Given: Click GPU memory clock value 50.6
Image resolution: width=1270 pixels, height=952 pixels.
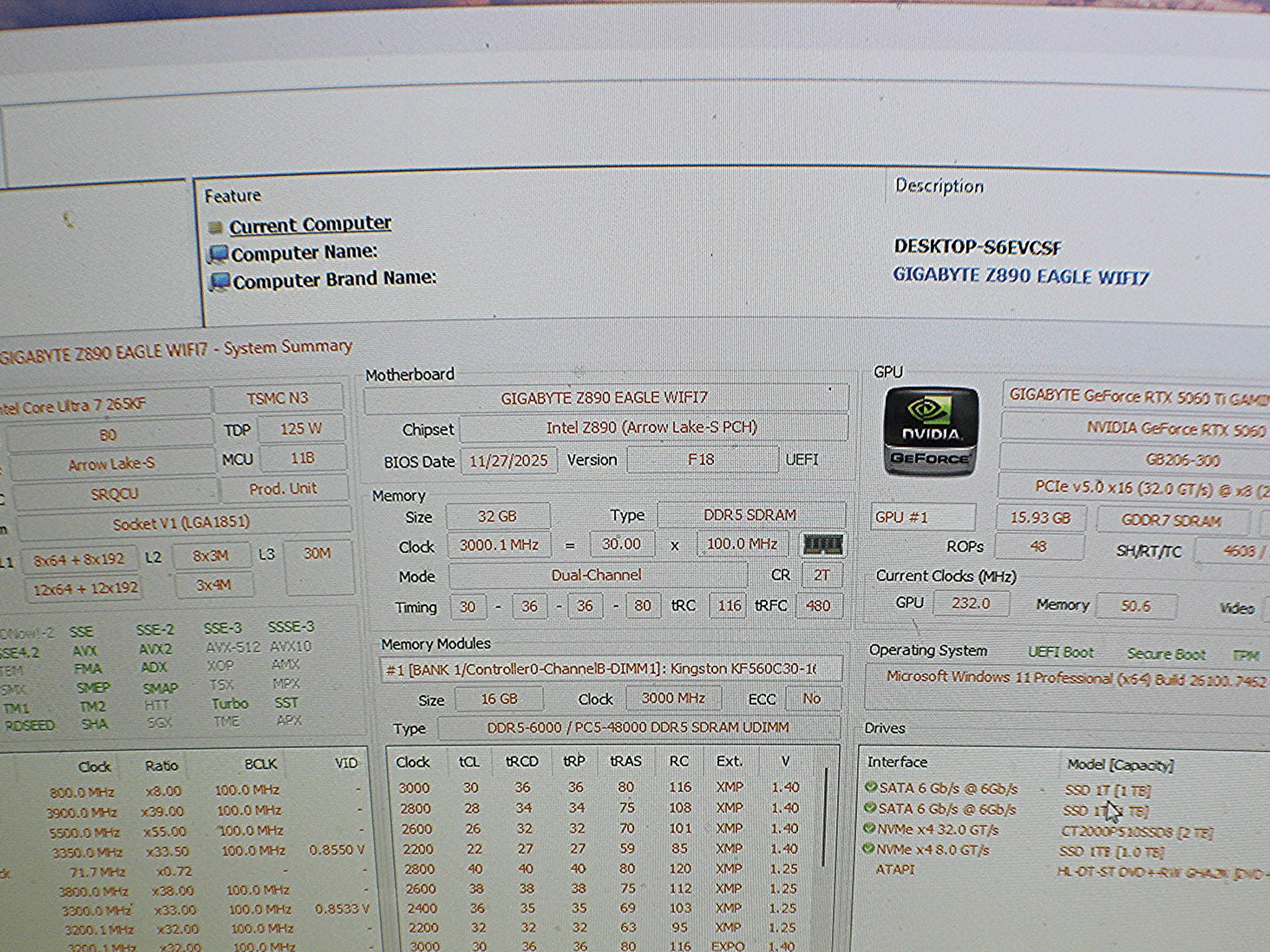Looking at the screenshot, I should [1136, 606].
